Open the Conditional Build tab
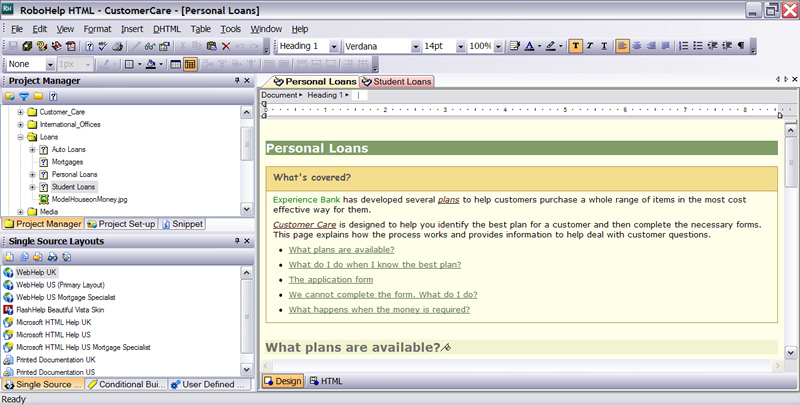800x405 pixels. coord(127,385)
